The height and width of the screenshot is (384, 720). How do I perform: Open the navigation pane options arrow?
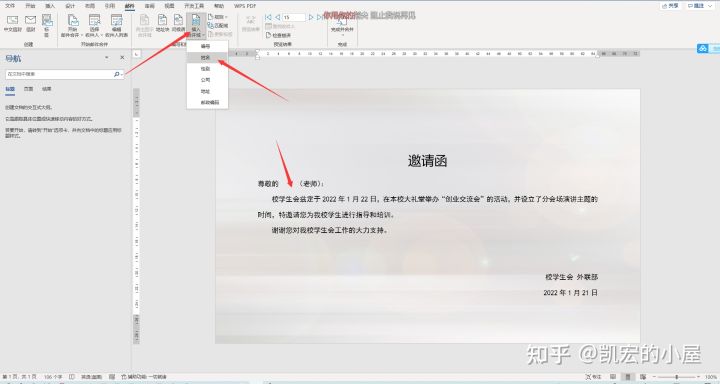pos(107,57)
